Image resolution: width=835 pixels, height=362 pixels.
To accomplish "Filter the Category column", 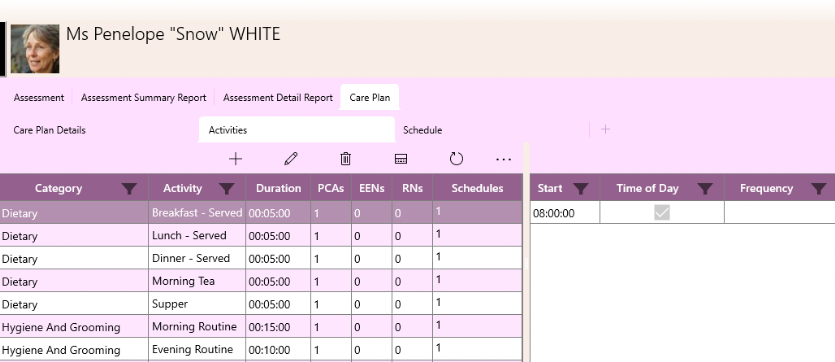I will click(x=129, y=188).
